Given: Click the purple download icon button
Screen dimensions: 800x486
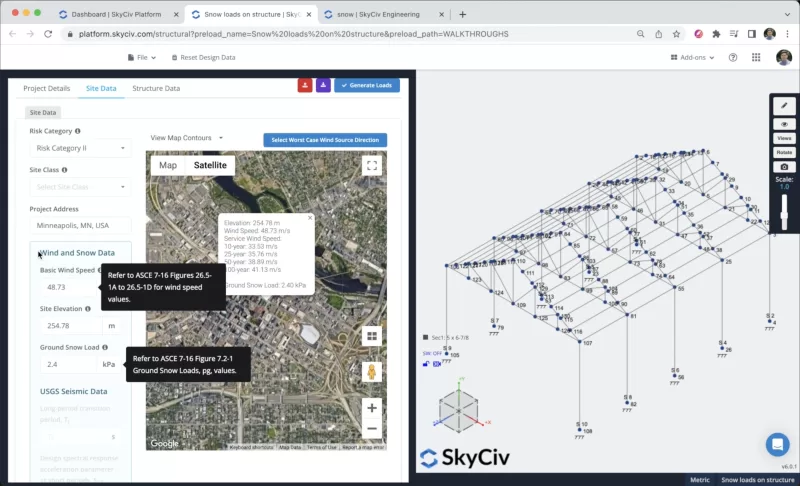Looking at the screenshot, I should point(323,85).
